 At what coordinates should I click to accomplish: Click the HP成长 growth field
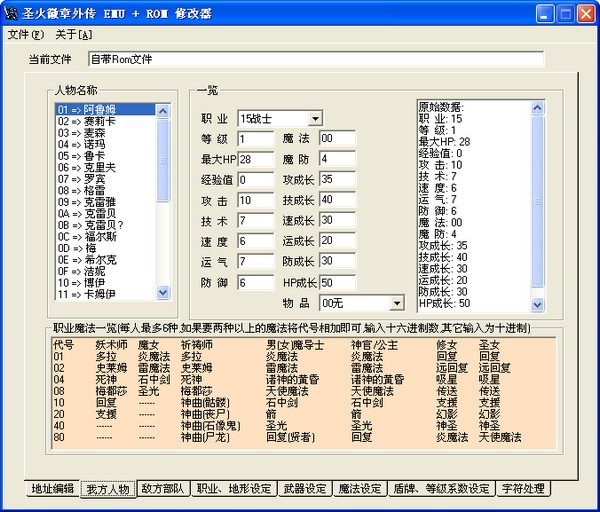click(x=338, y=283)
